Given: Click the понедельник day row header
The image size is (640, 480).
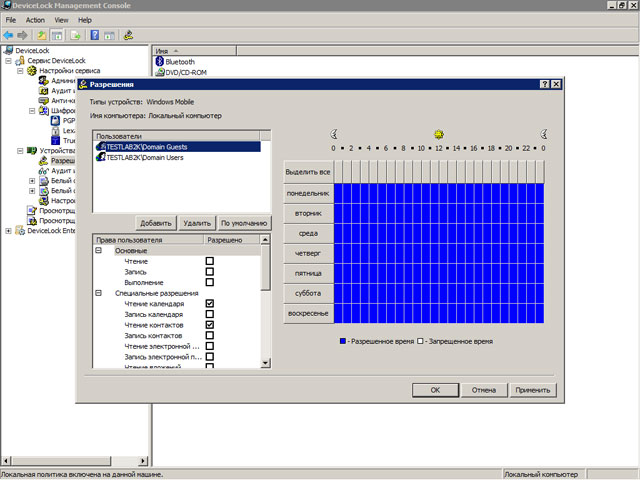Looking at the screenshot, I should pyautogui.click(x=307, y=192).
